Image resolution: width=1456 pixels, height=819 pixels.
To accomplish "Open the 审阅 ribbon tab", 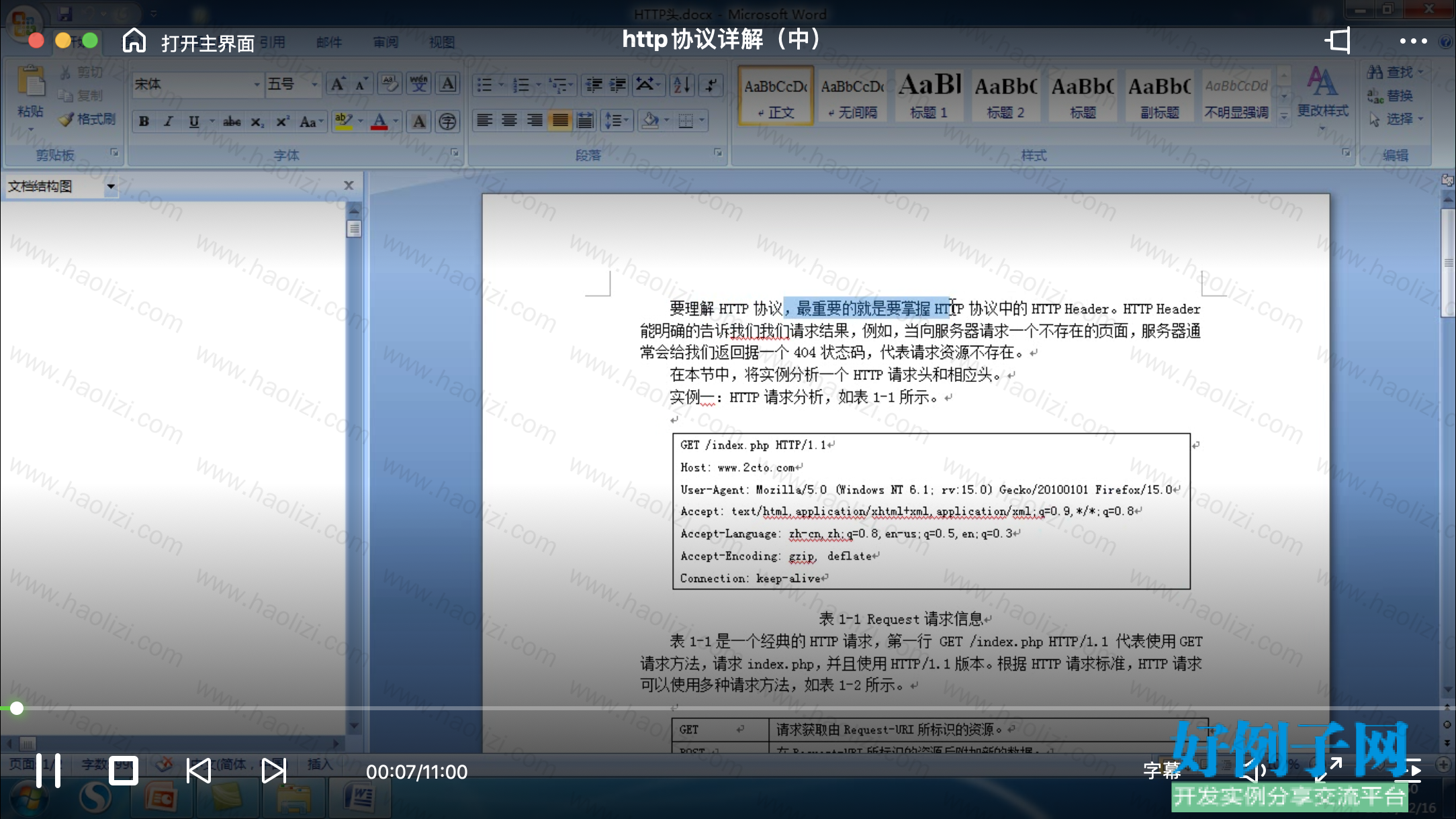I will tap(385, 42).
